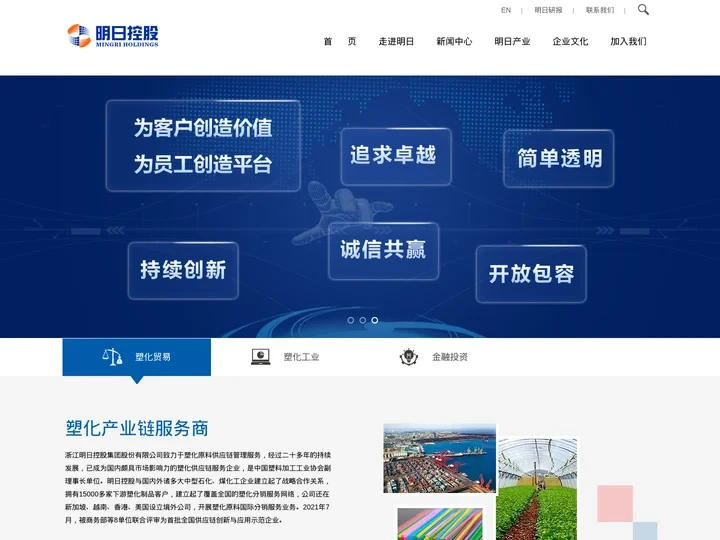720x540 pixels.
Task: Click the 追求卓越 banner box
Action: pyautogui.click(x=396, y=156)
